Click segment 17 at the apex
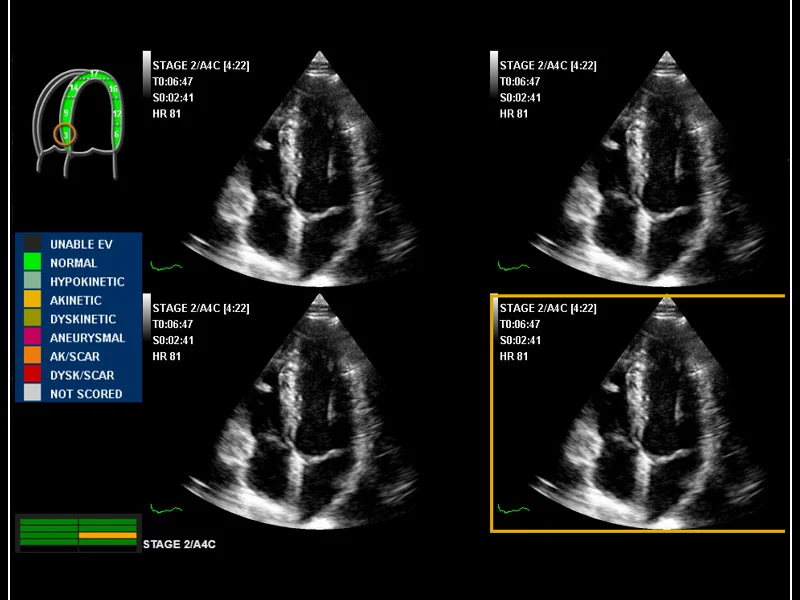Viewport: 800px width, 600px height. click(93, 74)
